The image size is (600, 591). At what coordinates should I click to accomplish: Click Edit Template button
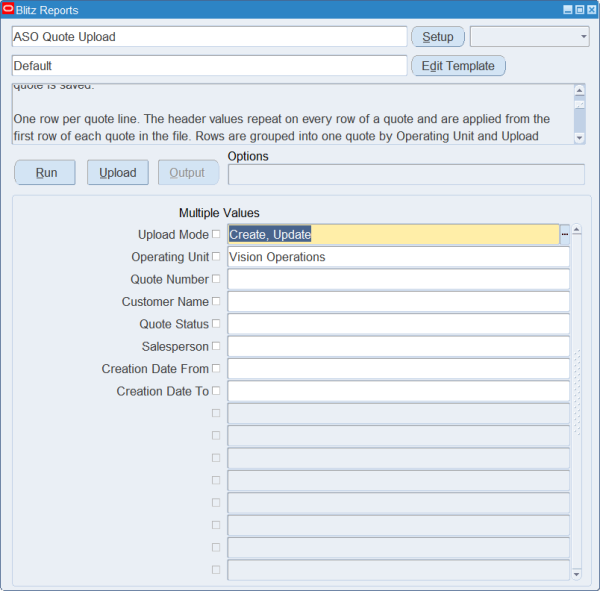tap(458, 66)
